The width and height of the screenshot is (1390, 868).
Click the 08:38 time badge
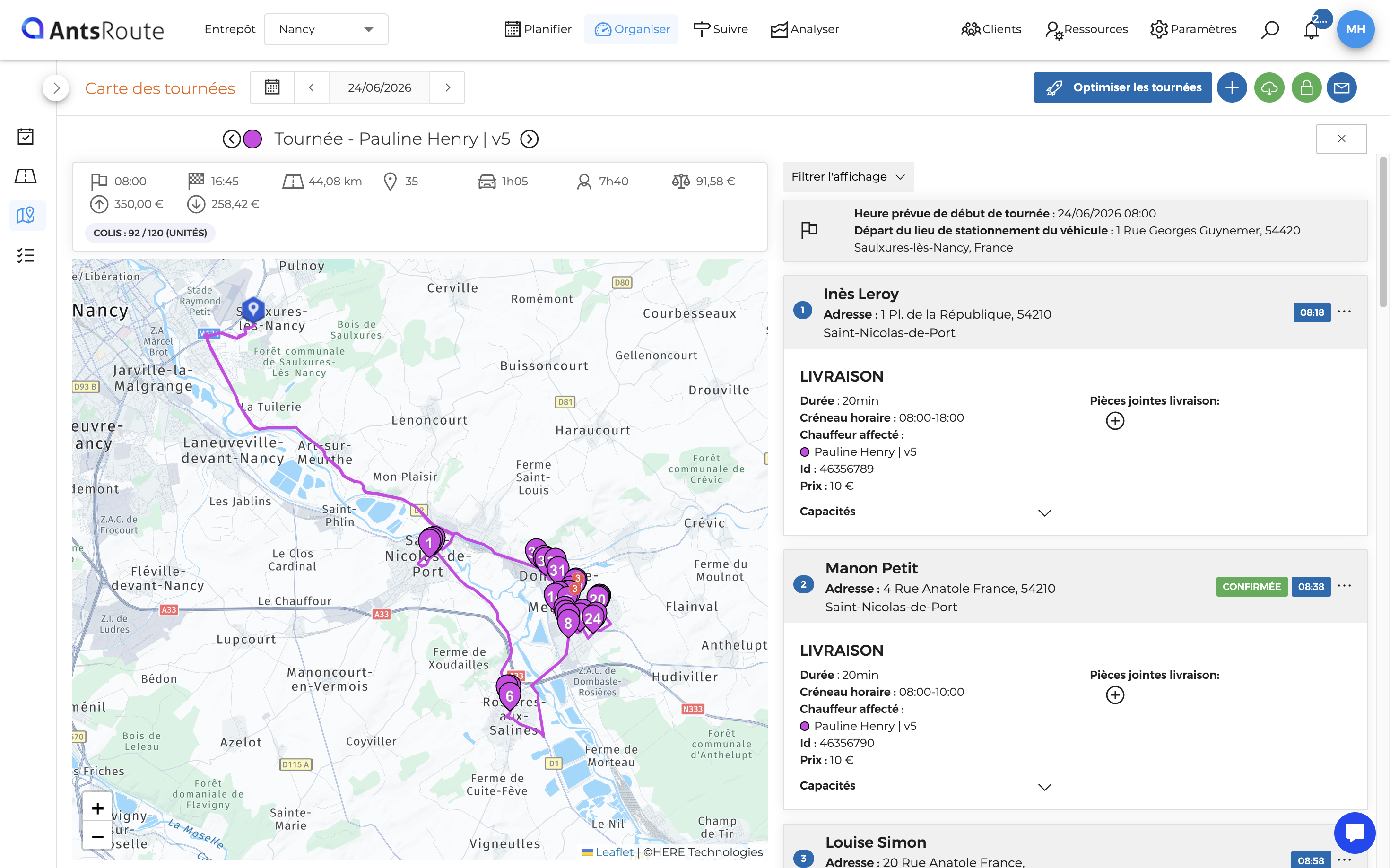pos(1311,587)
